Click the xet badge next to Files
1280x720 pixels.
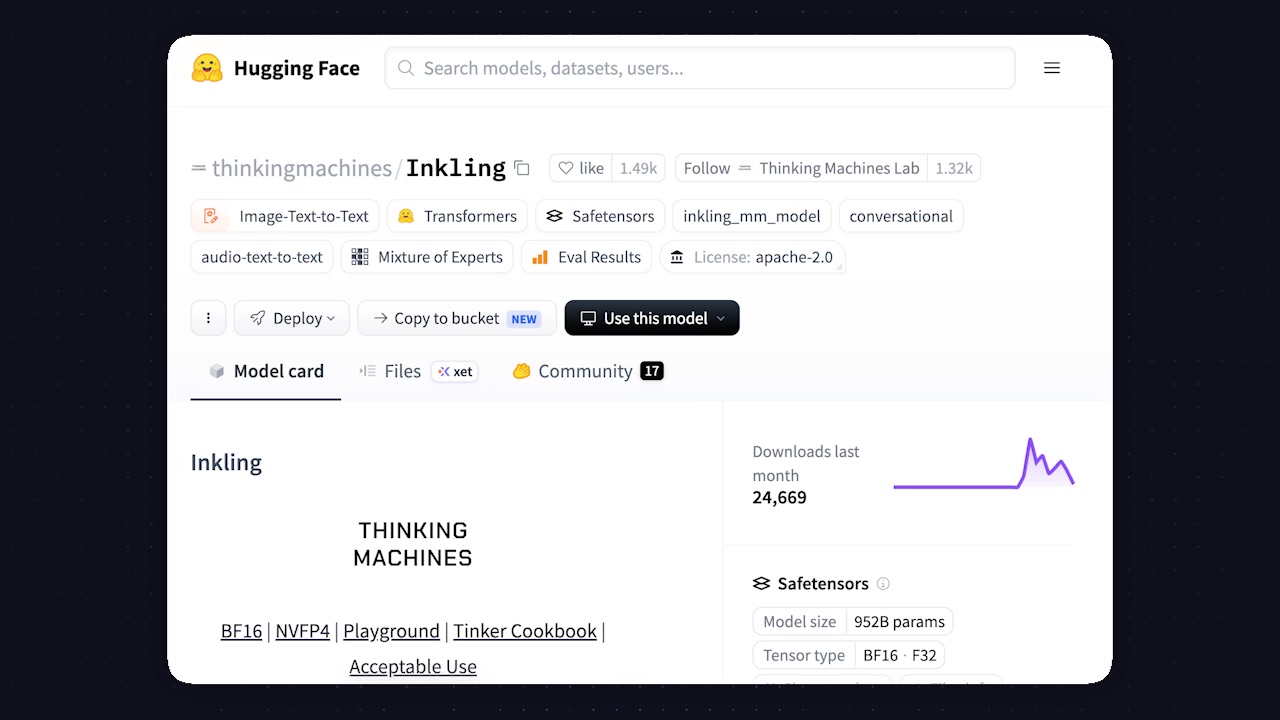455,371
